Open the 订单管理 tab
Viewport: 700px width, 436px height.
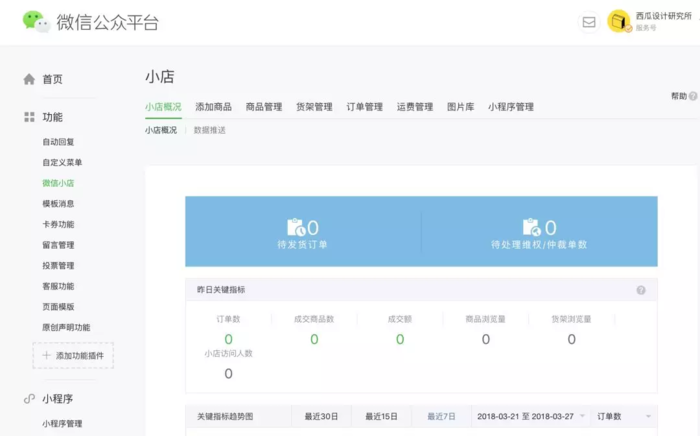(365, 107)
